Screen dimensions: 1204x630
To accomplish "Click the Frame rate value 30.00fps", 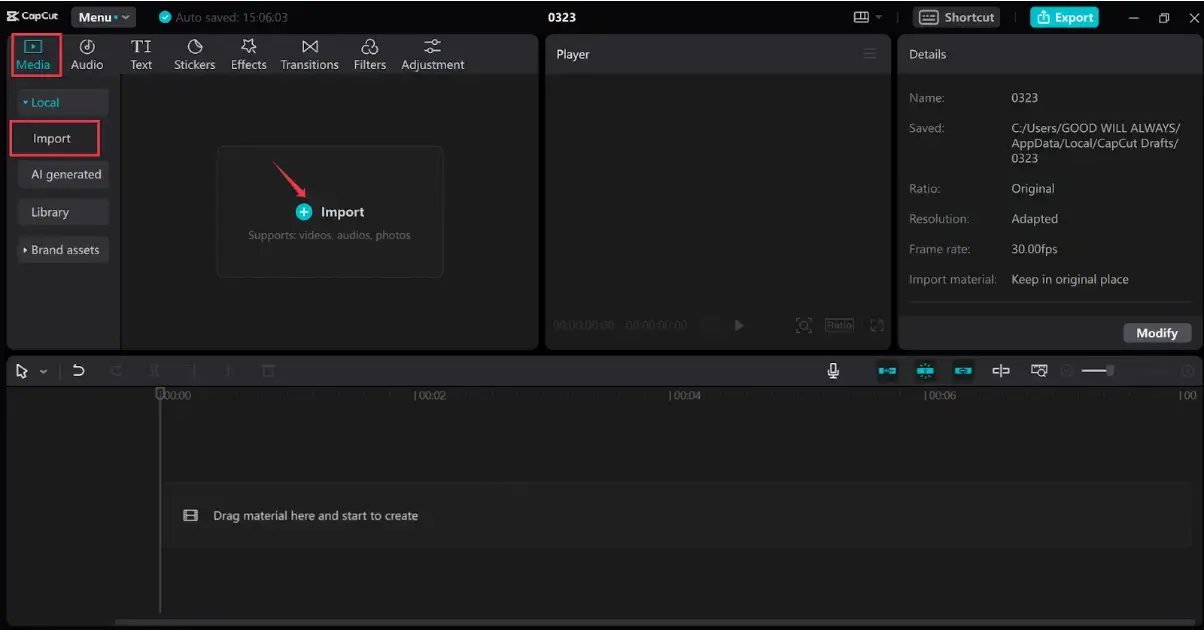I will coord(1034,249).
